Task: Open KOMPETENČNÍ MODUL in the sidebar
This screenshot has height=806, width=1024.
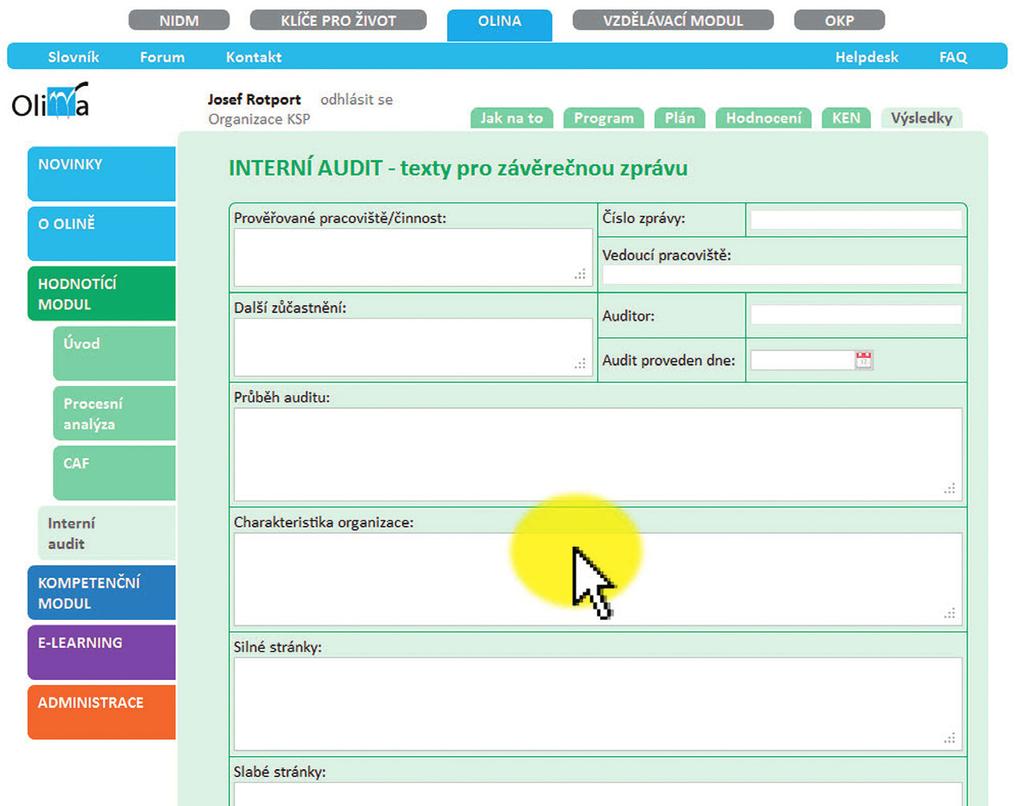Action: click(x=101, y=592)
